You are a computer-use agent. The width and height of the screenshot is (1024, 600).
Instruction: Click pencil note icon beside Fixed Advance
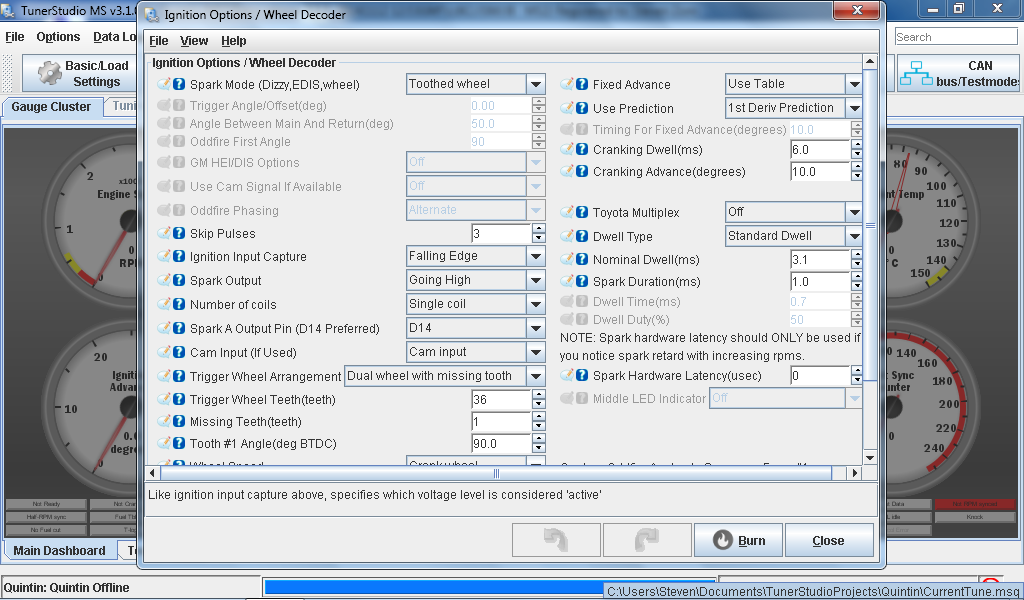567,84
